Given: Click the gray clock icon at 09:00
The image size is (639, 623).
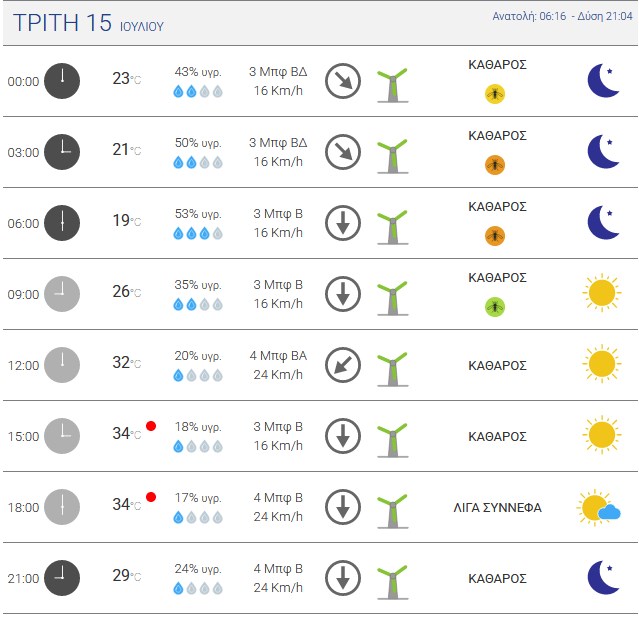Looking at the screenshot, I should coord(62,294).
